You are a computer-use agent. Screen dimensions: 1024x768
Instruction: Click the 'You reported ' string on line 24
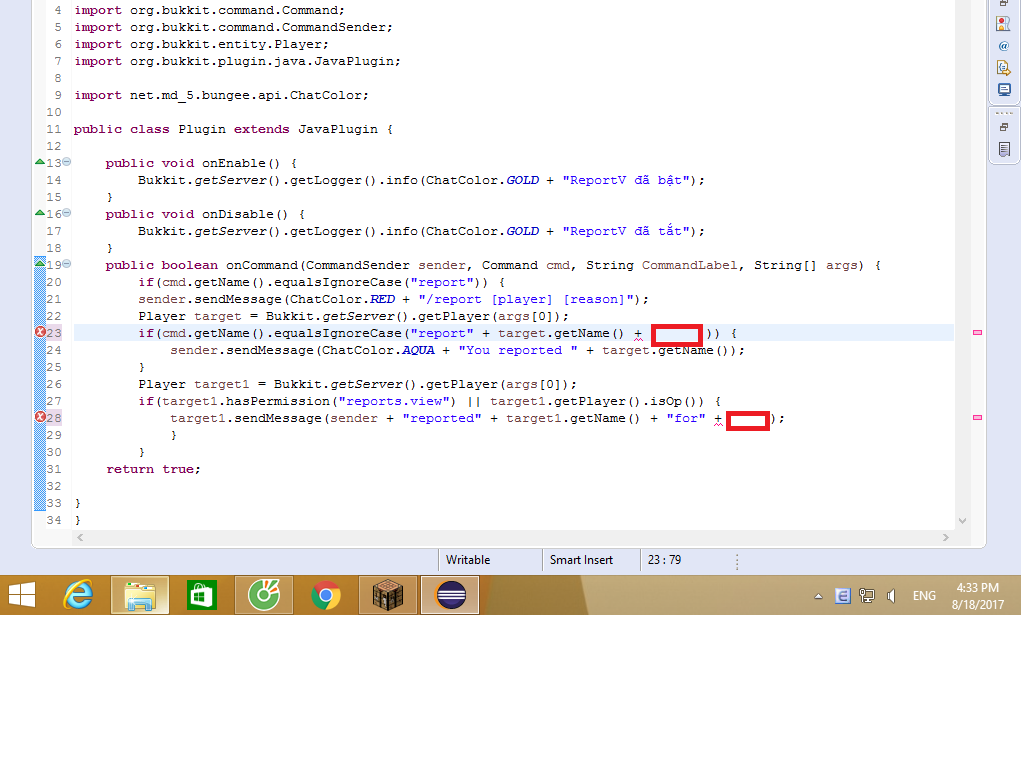[x=518, y=350]
